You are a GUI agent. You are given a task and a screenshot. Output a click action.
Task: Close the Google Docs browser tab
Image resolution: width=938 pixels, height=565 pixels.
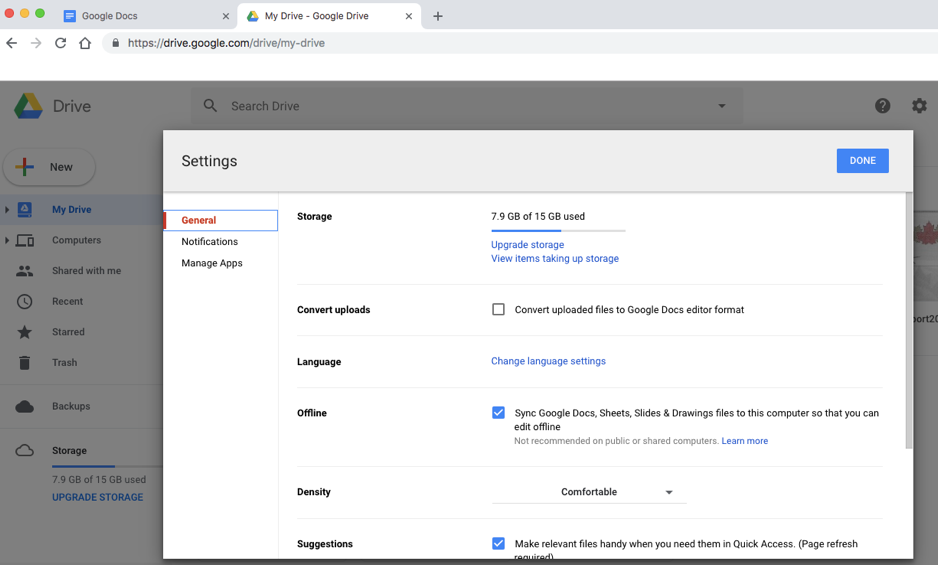click(x=226, y=16)
